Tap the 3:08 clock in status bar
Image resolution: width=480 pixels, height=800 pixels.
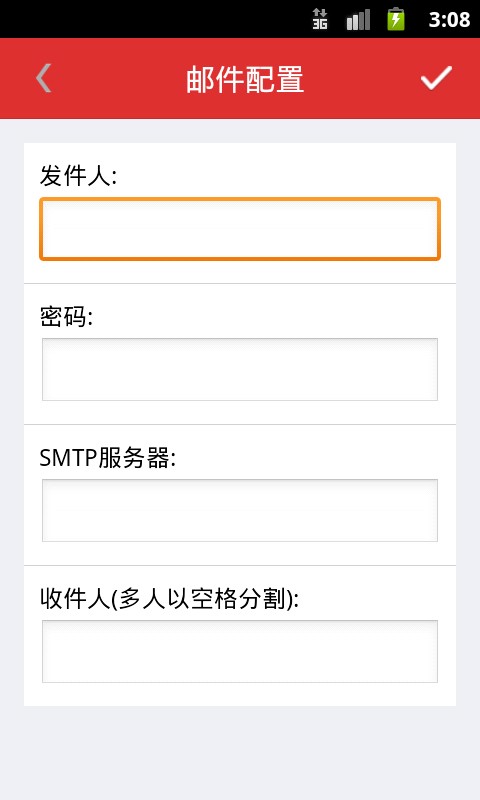449,19
